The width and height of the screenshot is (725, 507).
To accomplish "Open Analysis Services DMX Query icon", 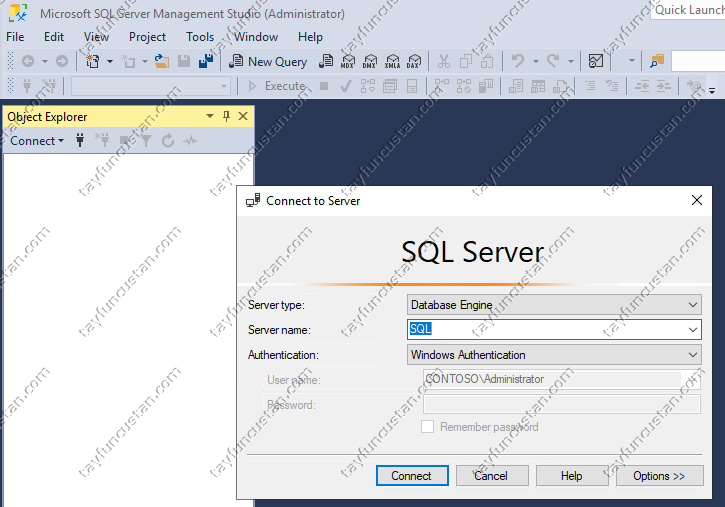I will pos(369,61).
